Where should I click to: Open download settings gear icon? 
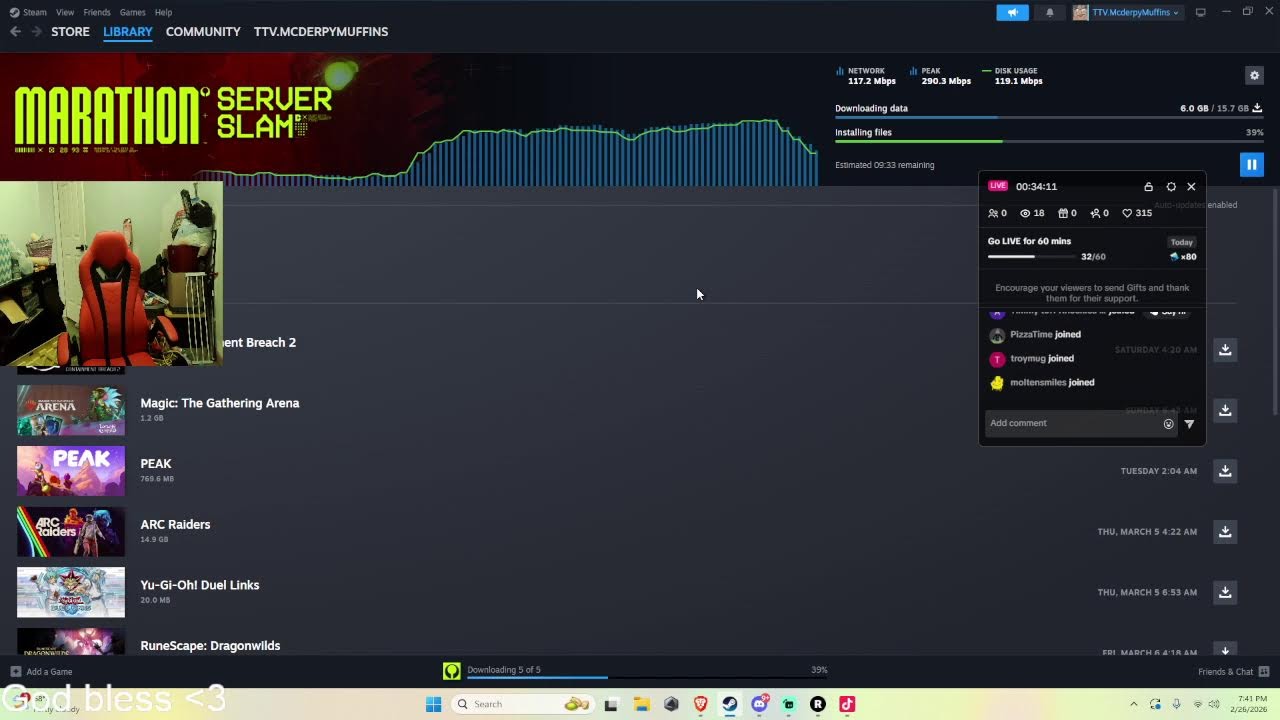pyautogui.click(x=1254, y=75)
